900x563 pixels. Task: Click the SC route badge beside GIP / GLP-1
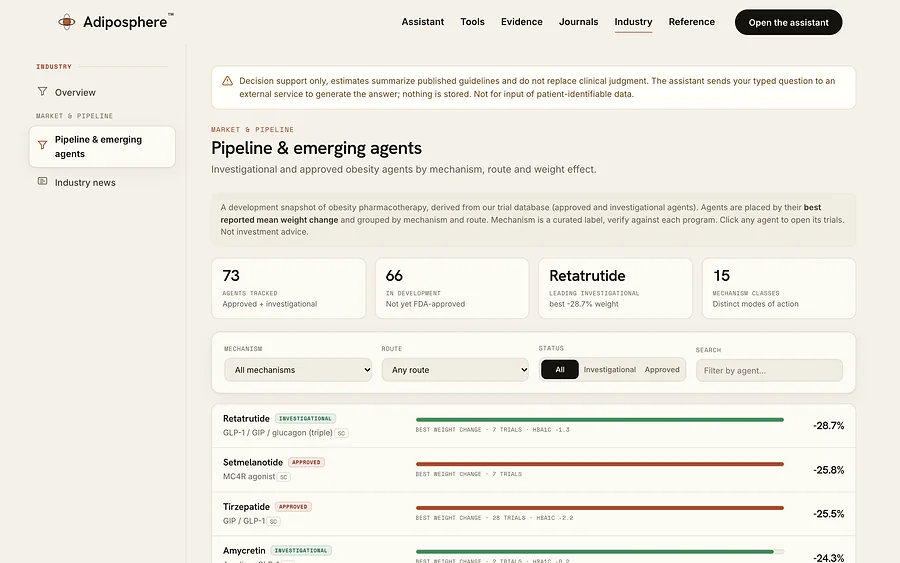(274, 522)
